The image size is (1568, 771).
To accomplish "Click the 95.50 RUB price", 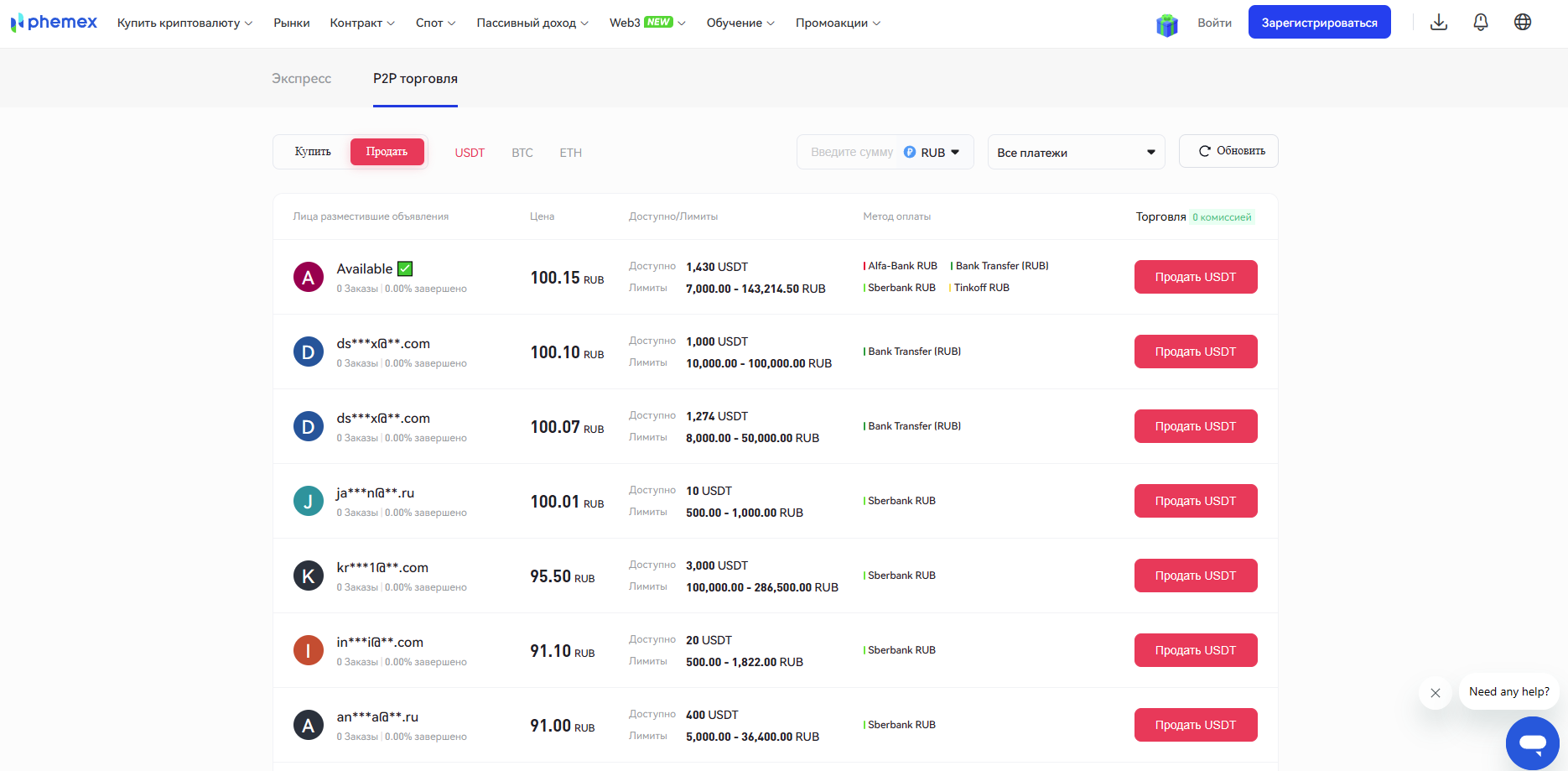I will point(562,576).
